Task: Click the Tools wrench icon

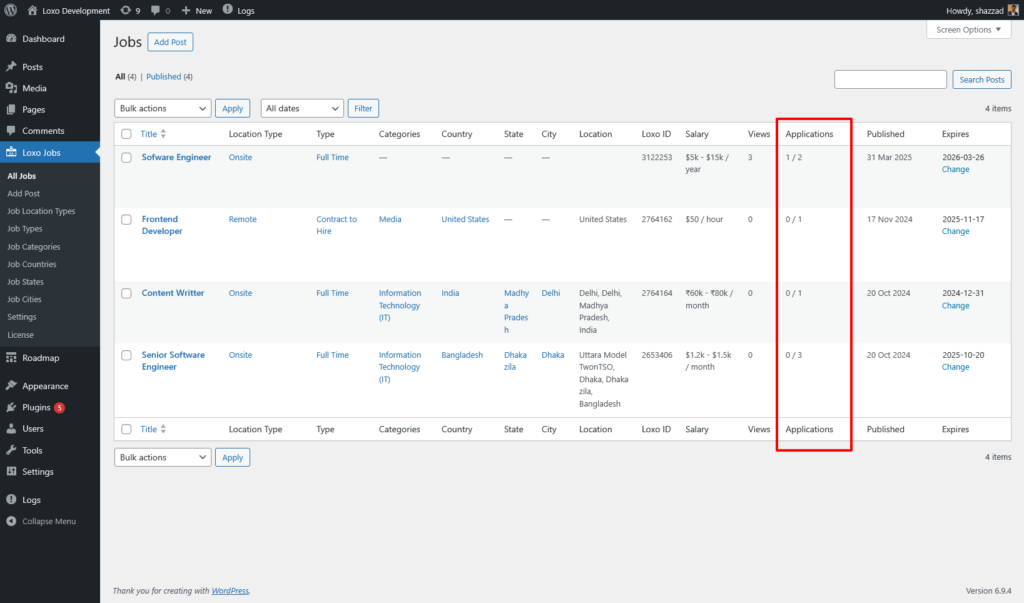Action: 11,450
